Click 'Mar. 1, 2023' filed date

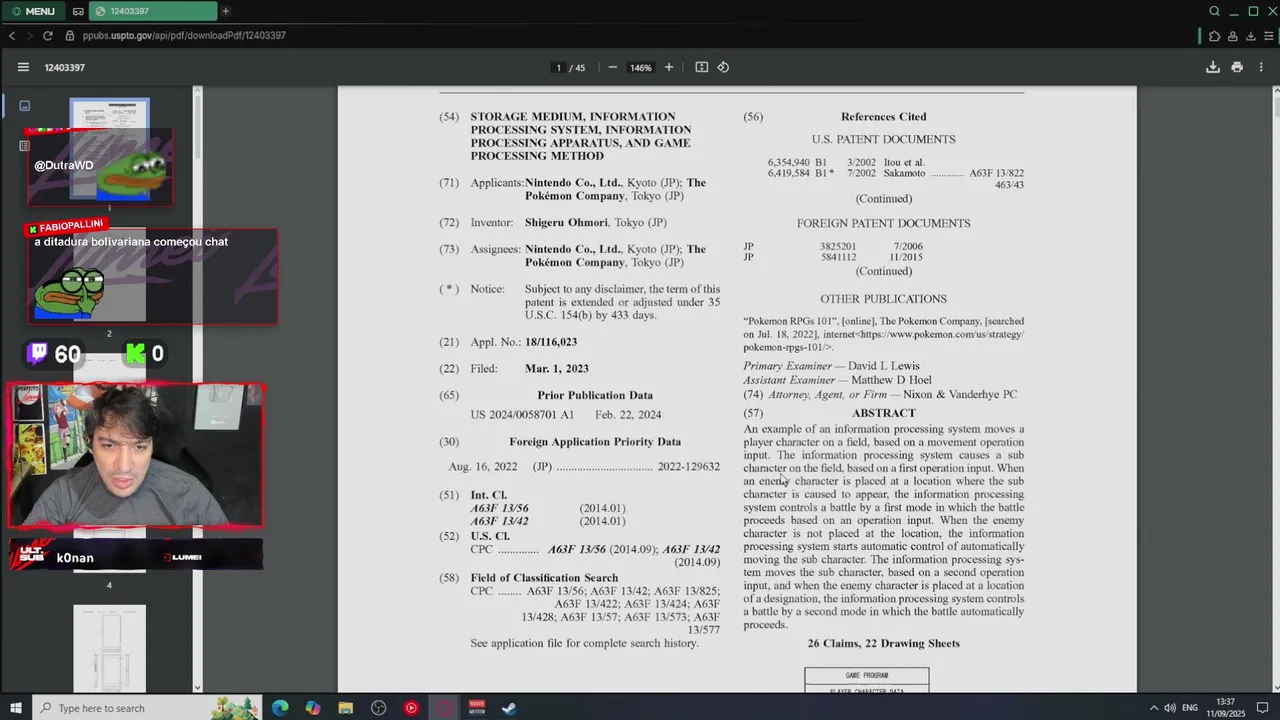(557, 368)
